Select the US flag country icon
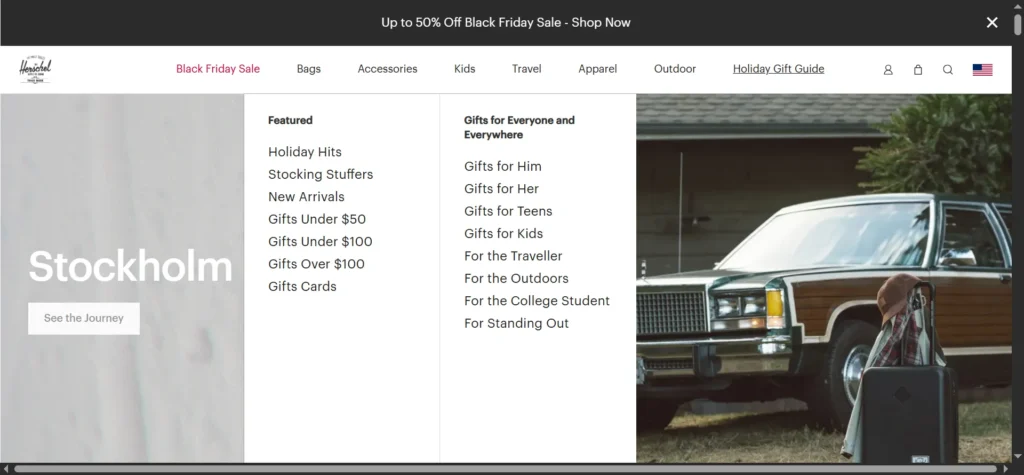This screenshot has width=1024, height=475. (982, 70)
